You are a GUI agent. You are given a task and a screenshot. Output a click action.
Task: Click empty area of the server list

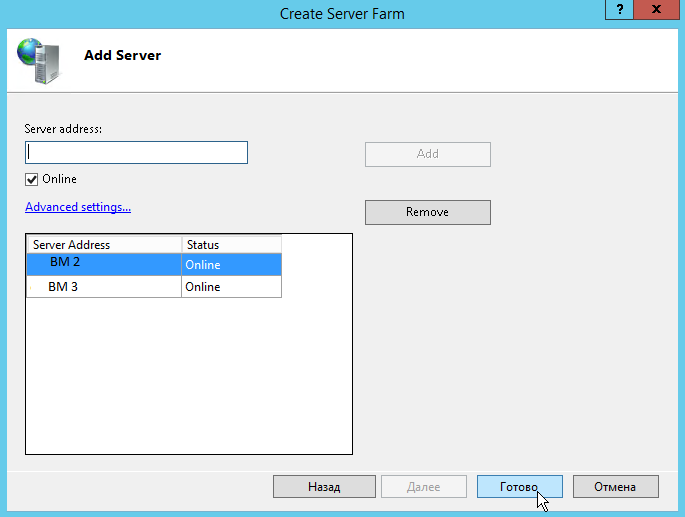(x=189, y=380)
